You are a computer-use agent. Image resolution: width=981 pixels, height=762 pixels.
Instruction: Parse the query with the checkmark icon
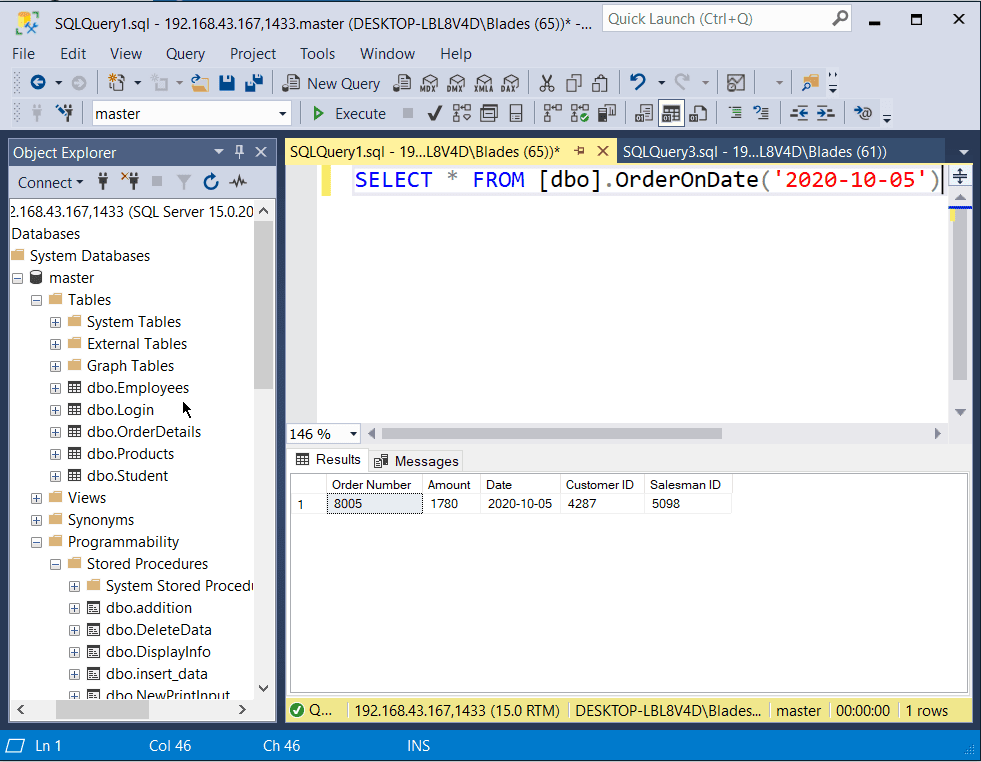click(x=434, y=113)
